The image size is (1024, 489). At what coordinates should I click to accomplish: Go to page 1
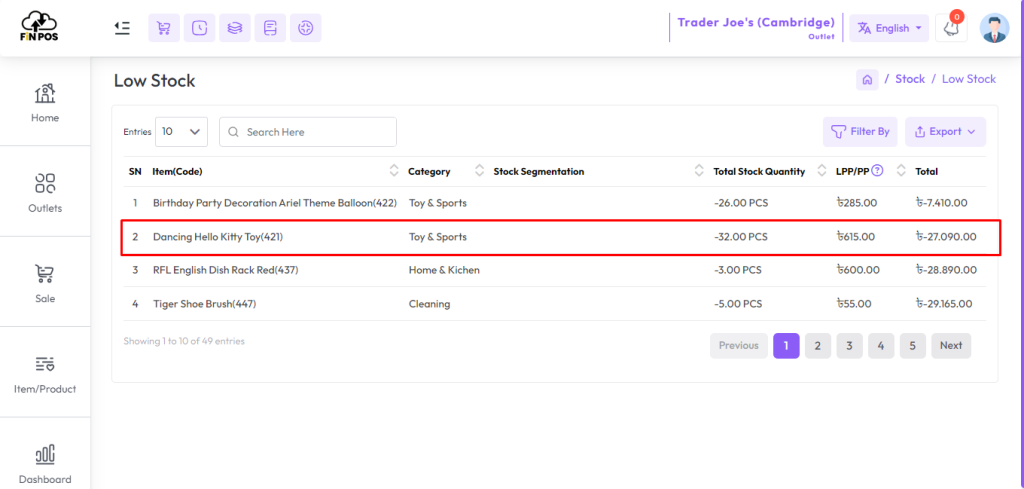pos(786,345)
